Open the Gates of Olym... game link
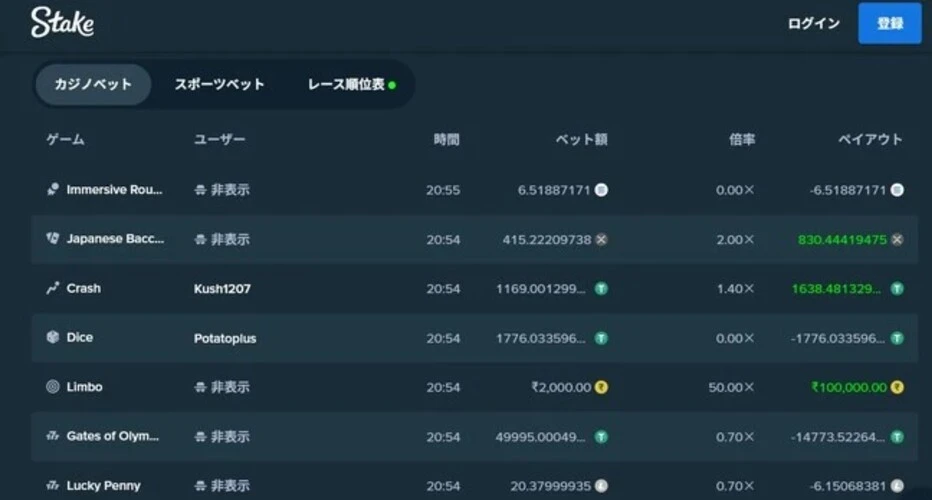 [x=113, y=436]
